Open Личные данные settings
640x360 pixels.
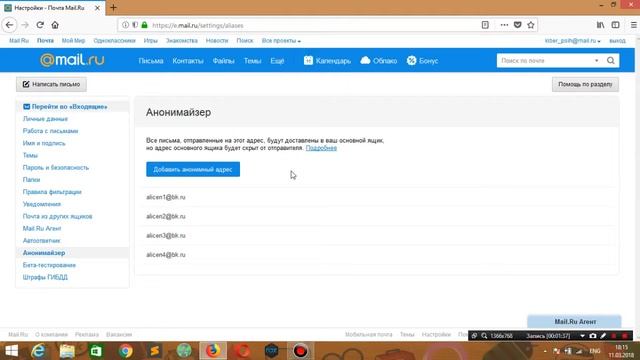[x=45, y=119]
